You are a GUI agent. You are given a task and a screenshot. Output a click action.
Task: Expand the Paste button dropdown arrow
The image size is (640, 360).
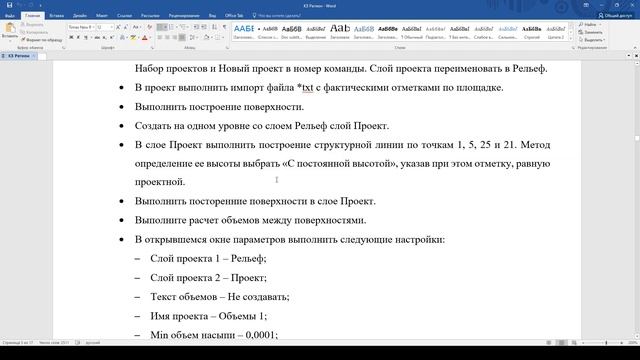[10, 40]
